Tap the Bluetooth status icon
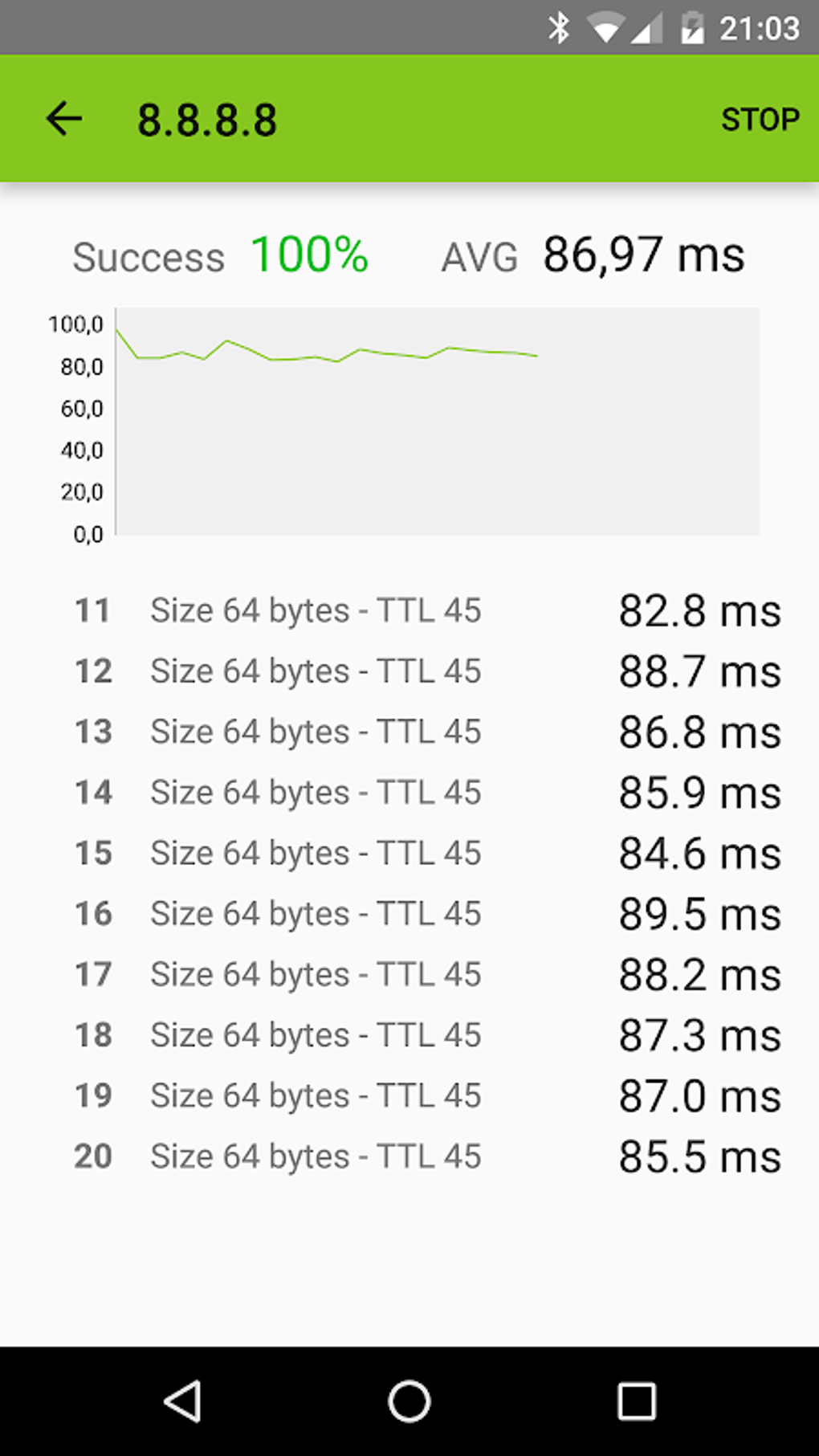The image size is (819, 1456). click(x=558, y=28)
